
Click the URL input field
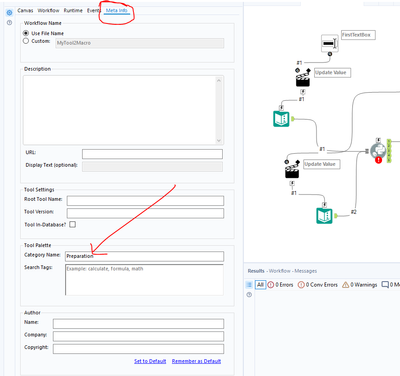(x=152, y=154)
